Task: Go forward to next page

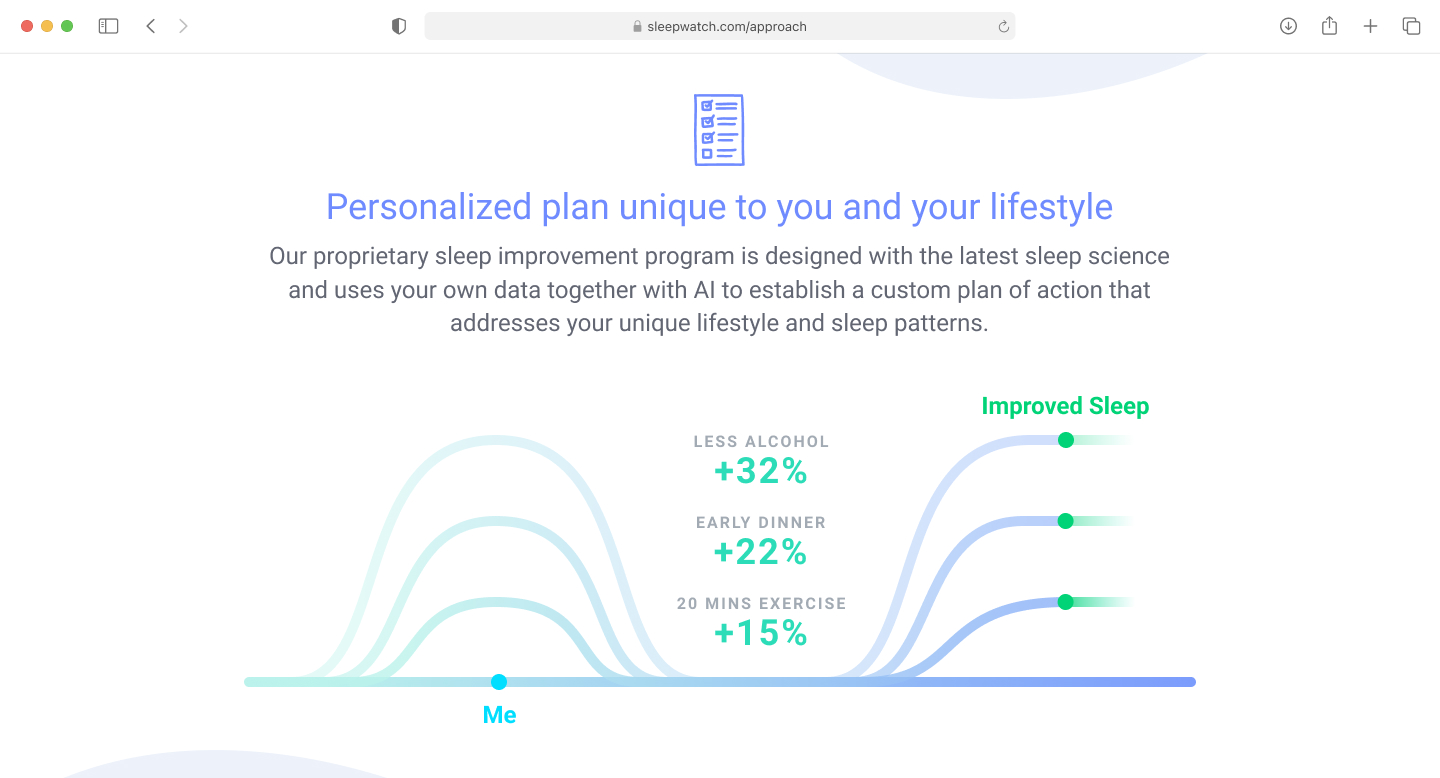Action: pos(183,26)
